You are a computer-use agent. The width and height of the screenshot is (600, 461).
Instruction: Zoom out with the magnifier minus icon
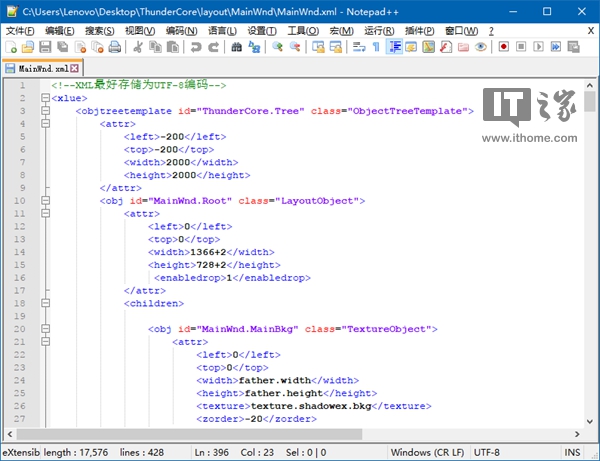click(x=295, y=47)
